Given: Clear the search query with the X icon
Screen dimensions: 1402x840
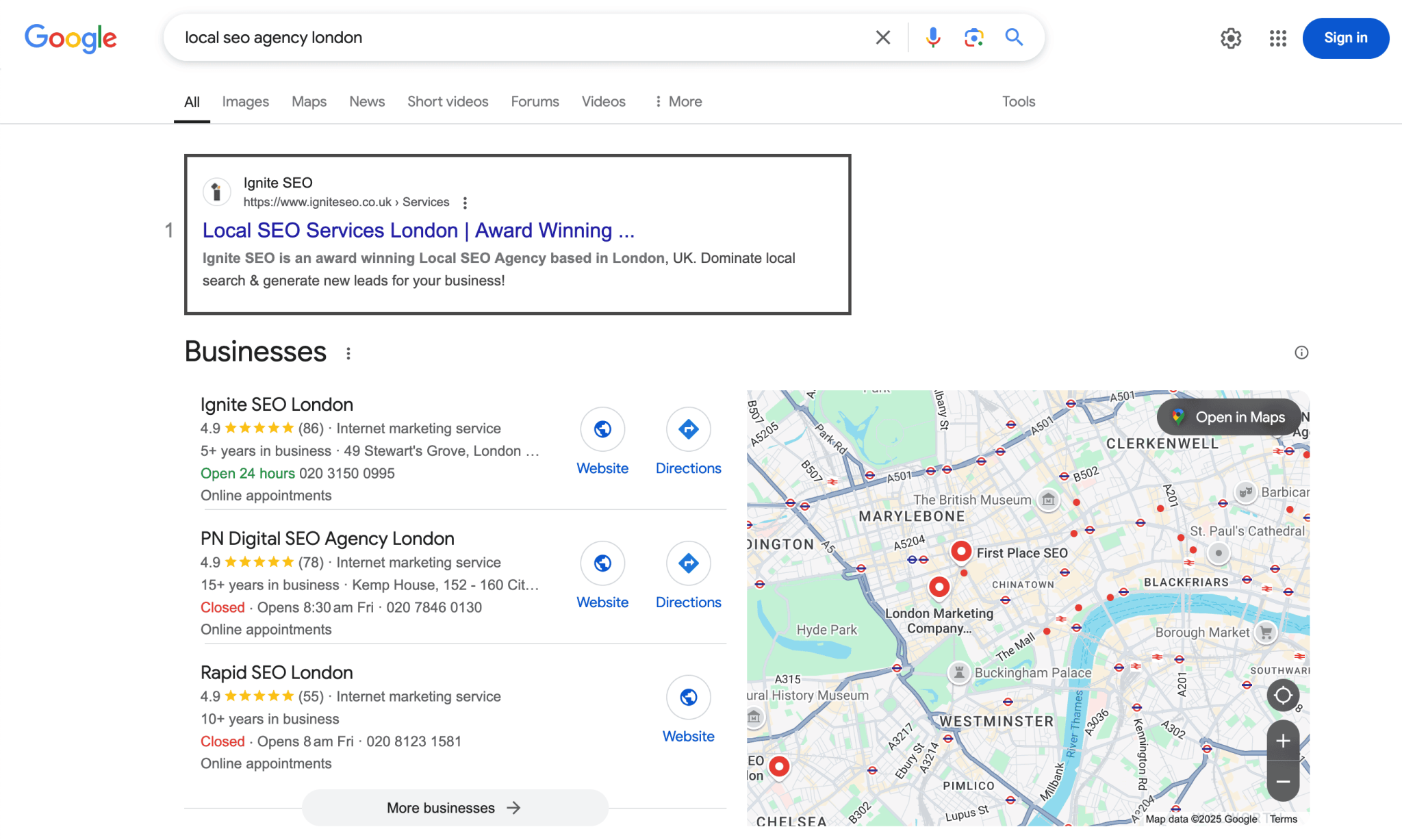Looking at the screenshot, I should [x=882, y=38].
